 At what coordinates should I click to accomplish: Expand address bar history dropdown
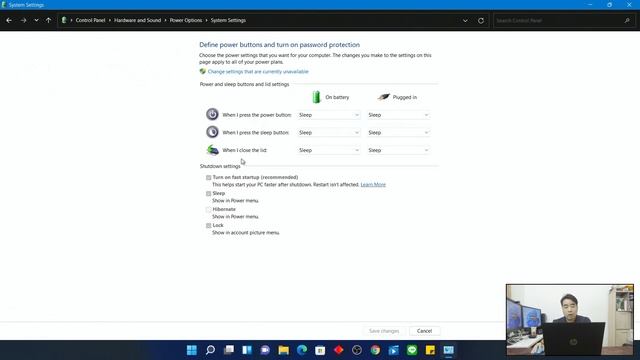click(465, 20)
